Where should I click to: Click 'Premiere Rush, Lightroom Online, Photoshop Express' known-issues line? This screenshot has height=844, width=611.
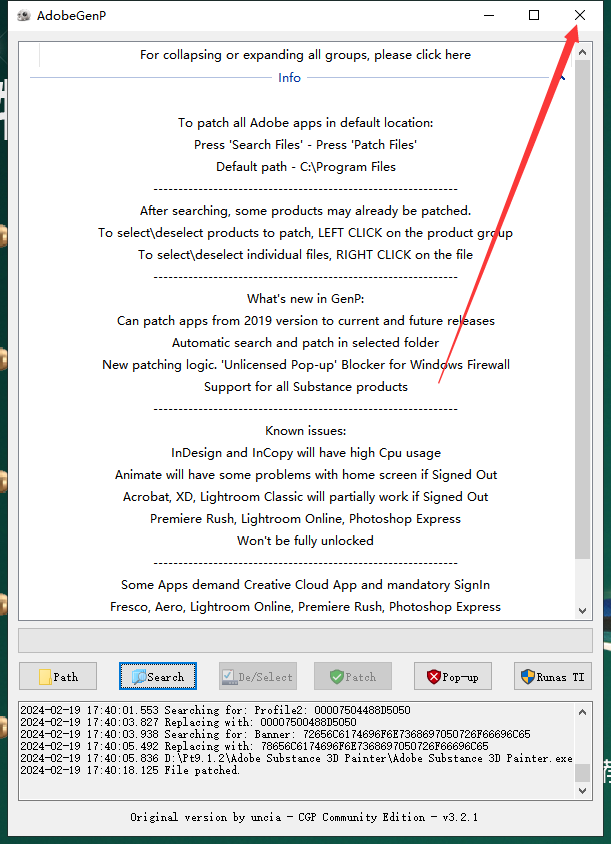[305, 518]
